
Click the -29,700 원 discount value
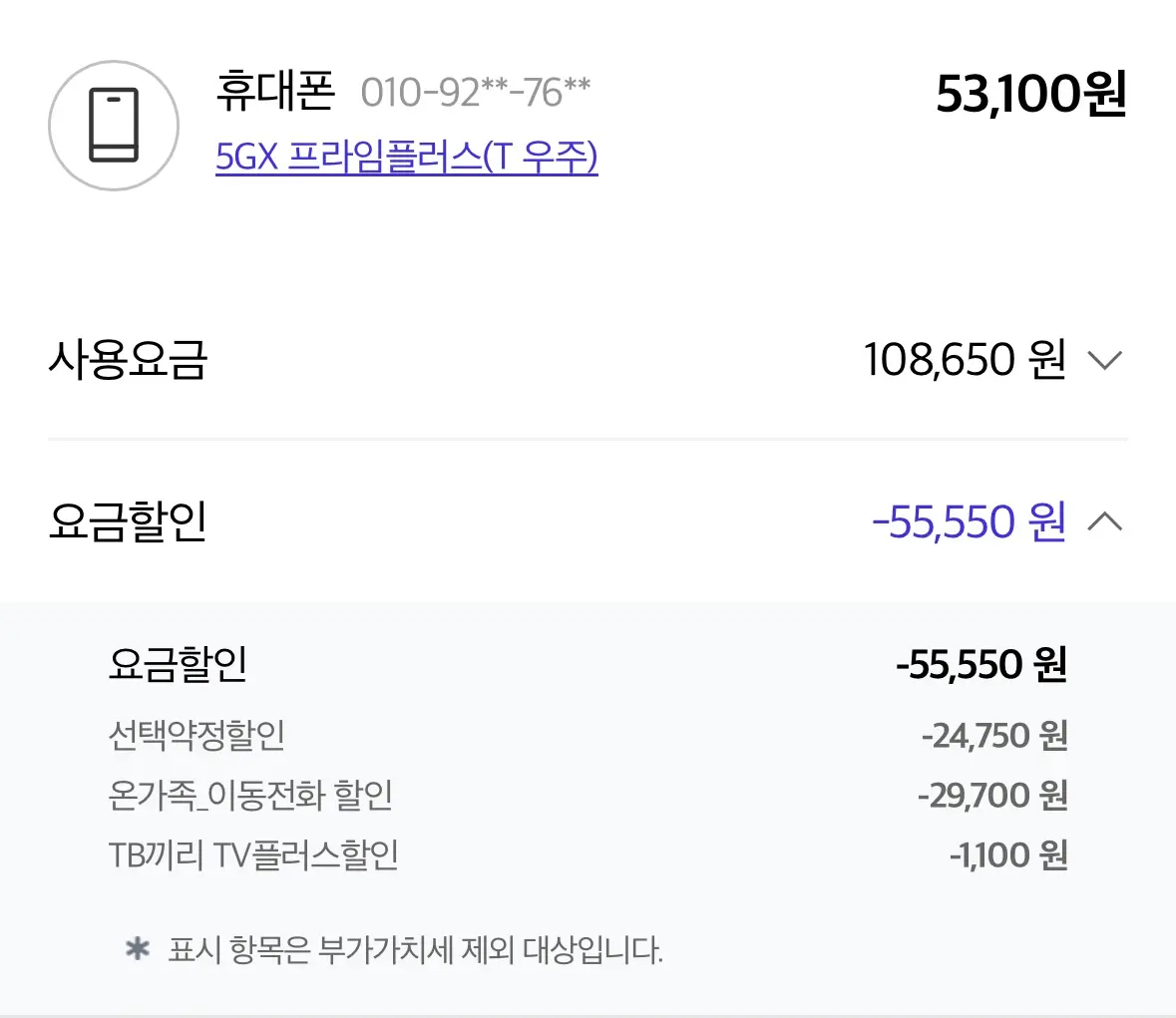992,796
